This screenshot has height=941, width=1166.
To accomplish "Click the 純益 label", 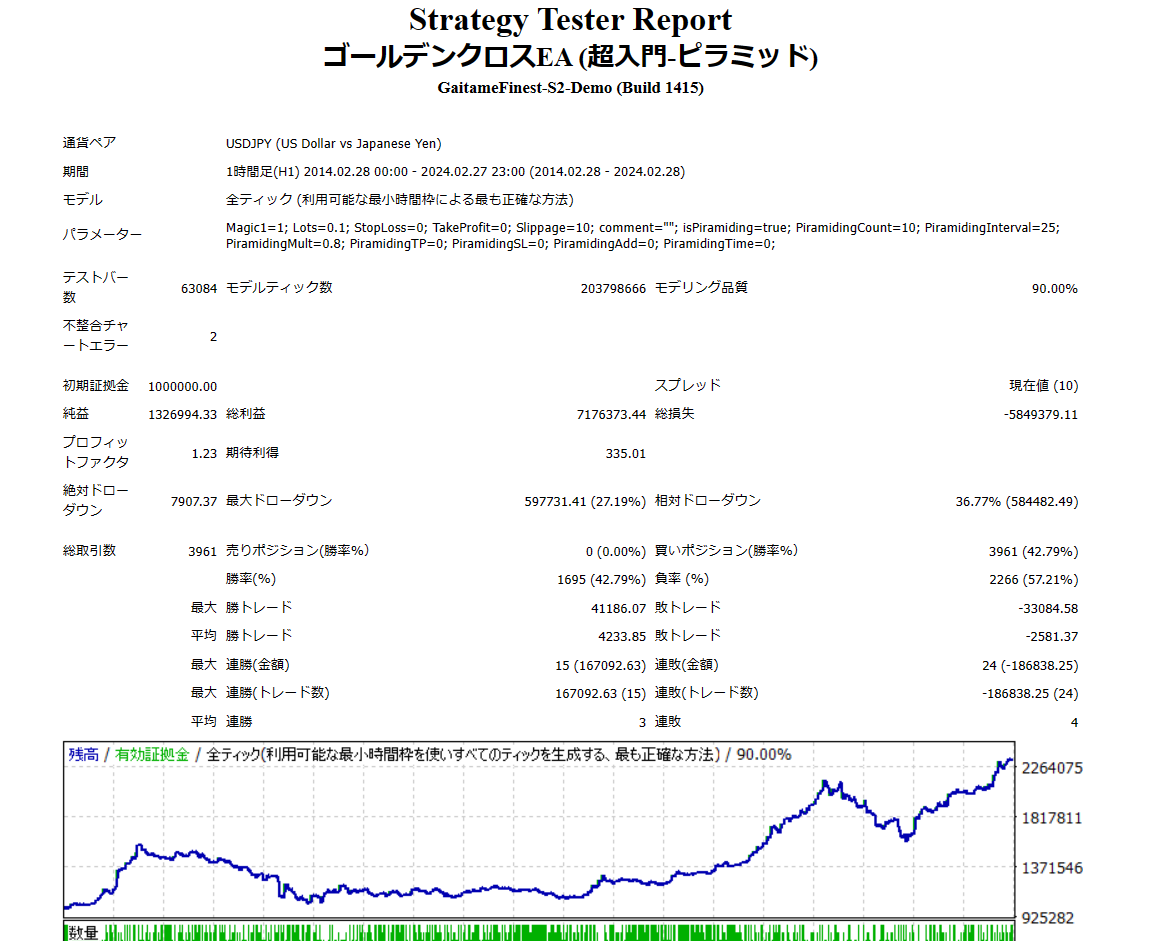I will 76,414.
